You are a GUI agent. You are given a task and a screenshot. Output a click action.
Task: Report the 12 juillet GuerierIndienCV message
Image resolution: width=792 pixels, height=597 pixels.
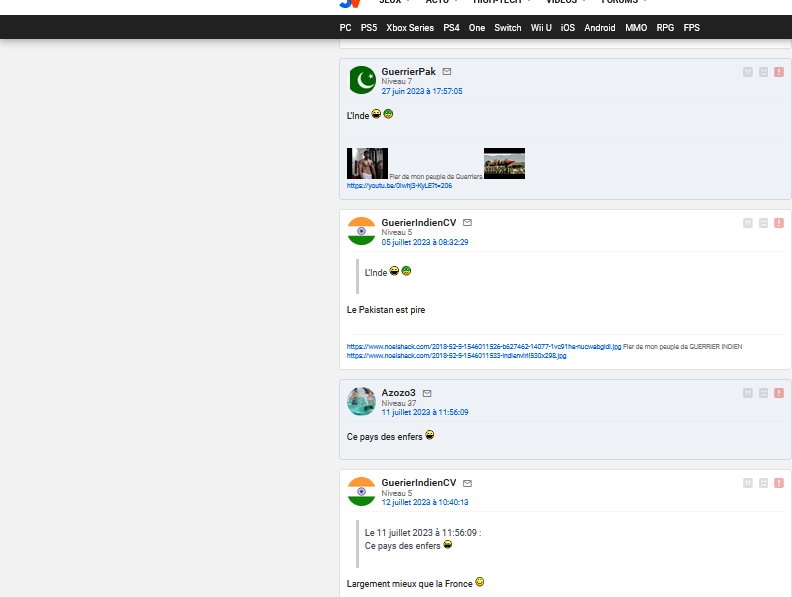(779, 483)
